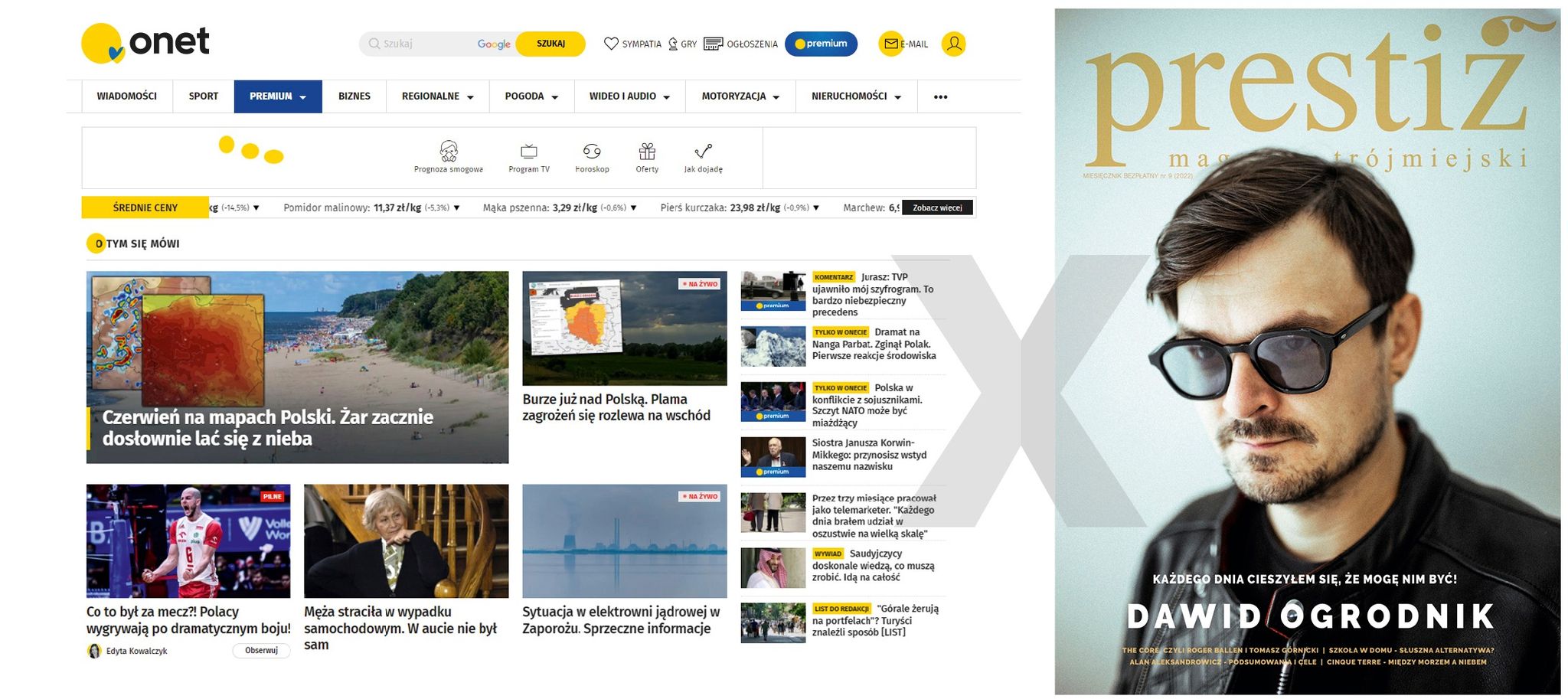The width and height of the screenshot is (1568, 699).
Task: Open Program TV icon
Action: 529,151
